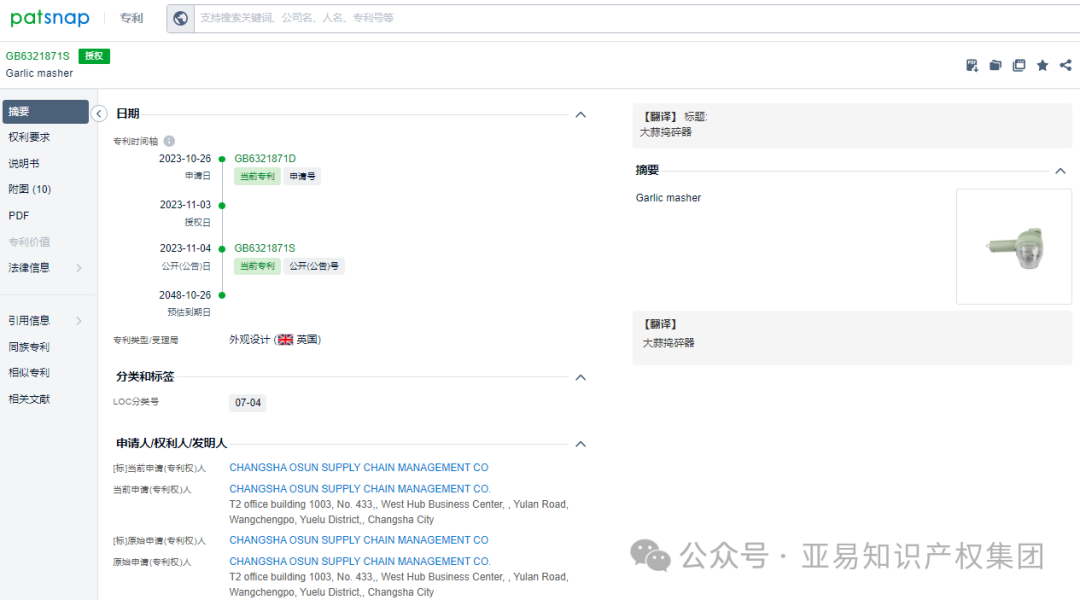The width and height of the screenshot is (1080, 600).
Task: Open 相似专利 in sidebar
Action: (x=29, y=373)
